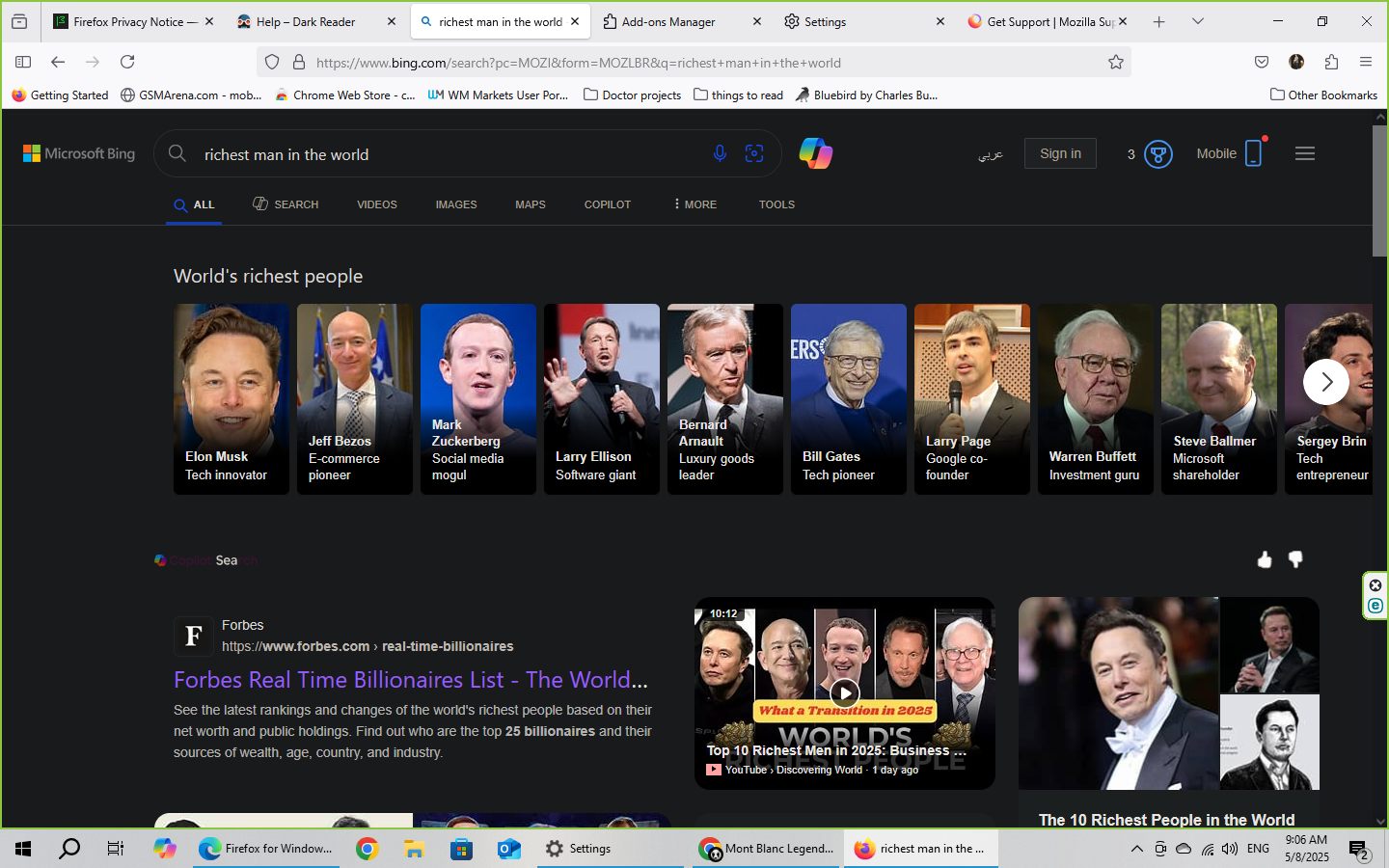Viewport: 1389px width, 868px height.
Task: Click the page vertical scrollbar
Action: tap(1379, 190)
